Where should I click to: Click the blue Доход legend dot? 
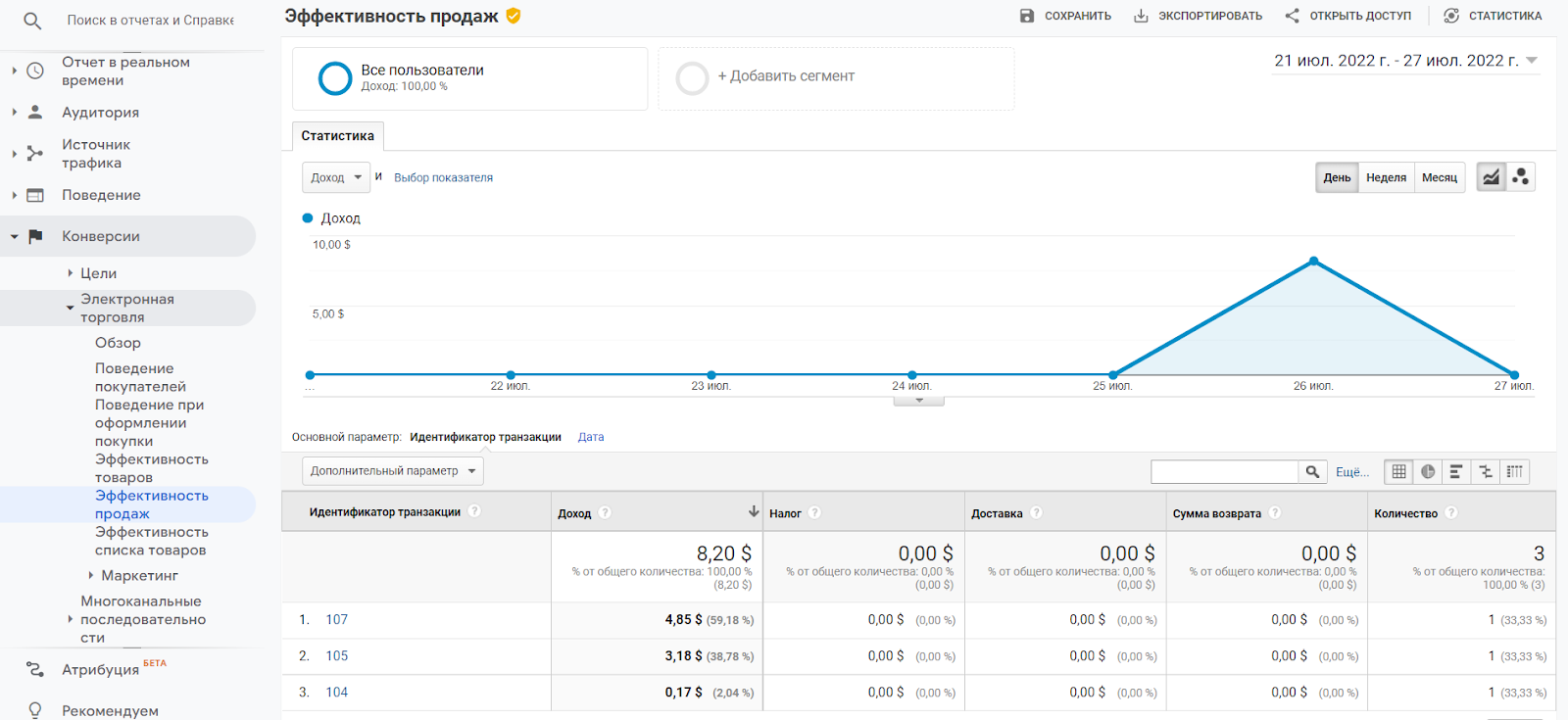[x=308, y=218]
